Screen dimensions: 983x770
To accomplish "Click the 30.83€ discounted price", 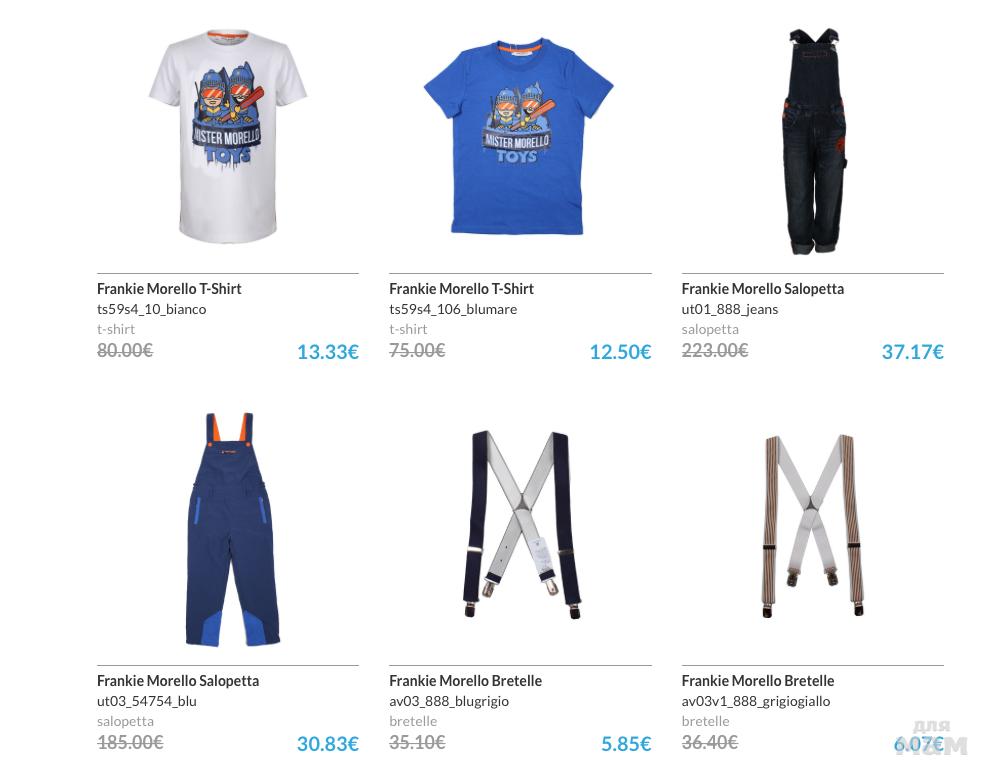I will (x=327, y=744).
